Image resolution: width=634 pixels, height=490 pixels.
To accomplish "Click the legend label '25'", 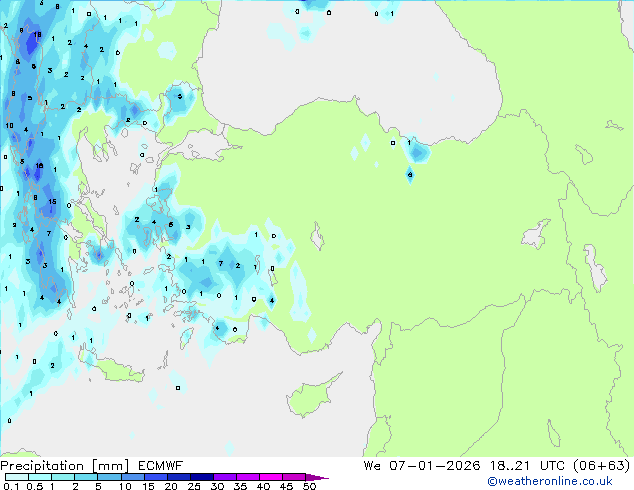I will click(x=194, y=486).
